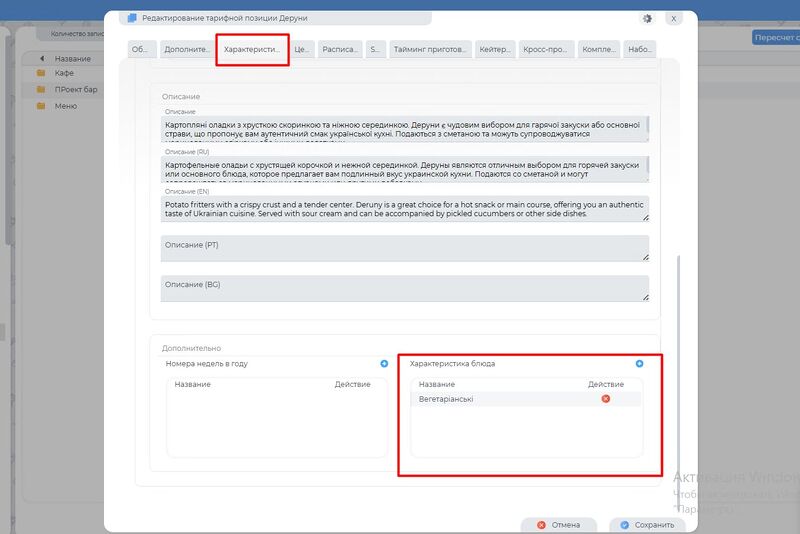This screenshot has height=534, width=800.
Task: Click the gear settings icon in dialog header
Action: pos(646,18)
